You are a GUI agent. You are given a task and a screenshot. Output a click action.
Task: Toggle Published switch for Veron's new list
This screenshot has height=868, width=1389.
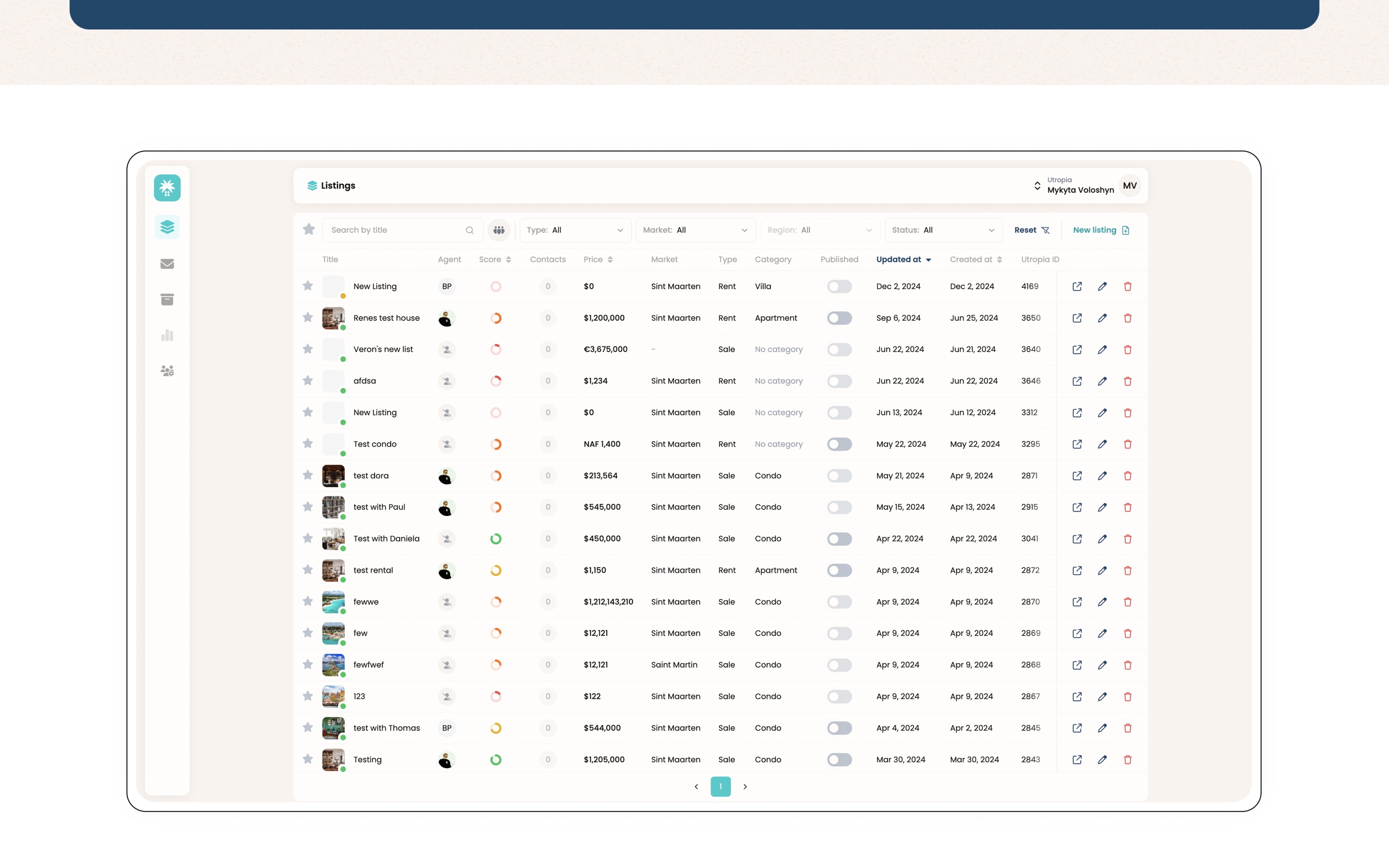839,350
